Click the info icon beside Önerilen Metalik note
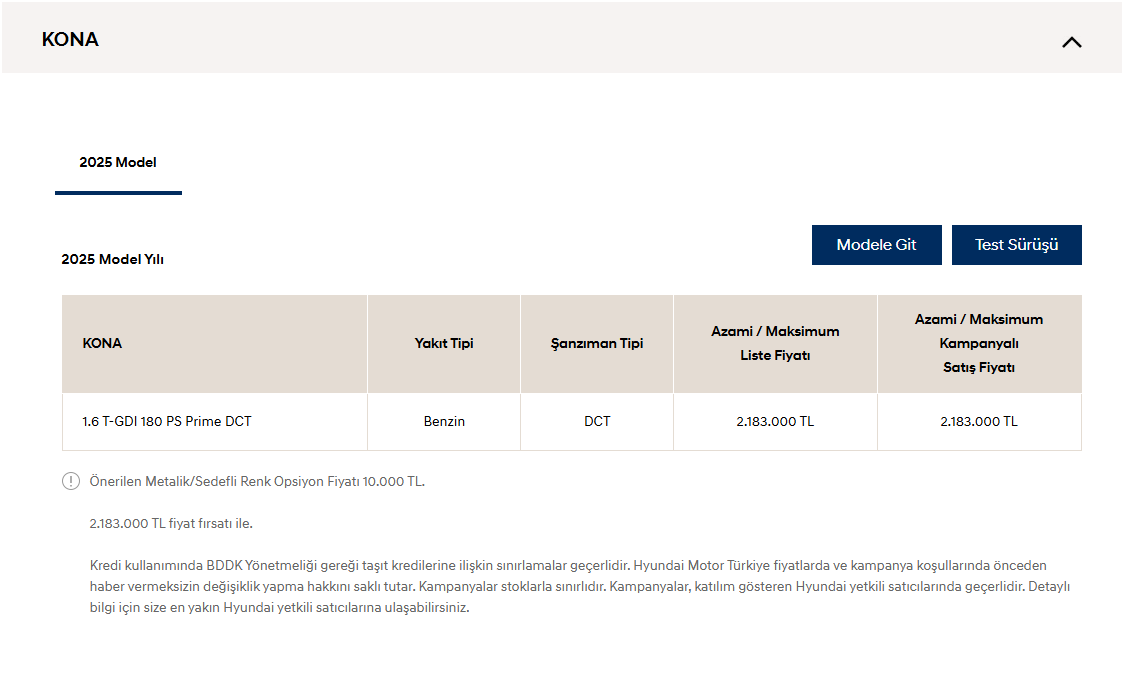Viewport: 1129px width, 675px height. point(71,481)
